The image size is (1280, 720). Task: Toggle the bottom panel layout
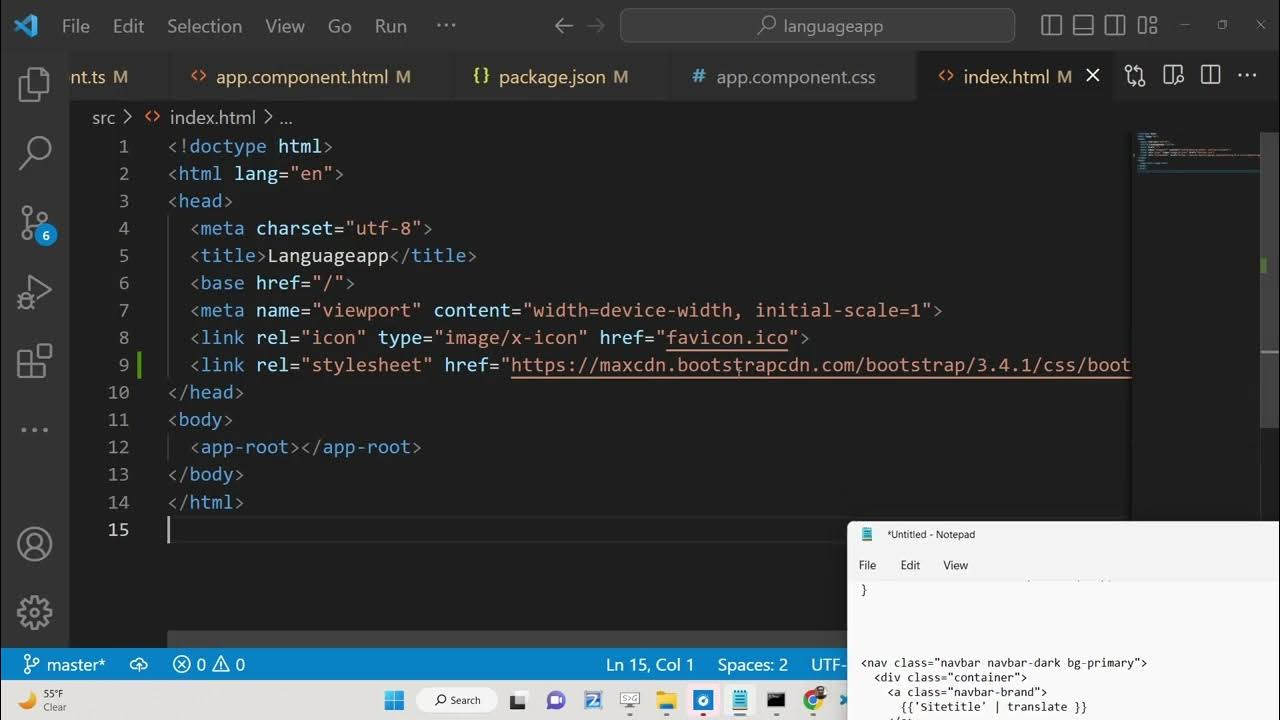[x=1083, y=26]
